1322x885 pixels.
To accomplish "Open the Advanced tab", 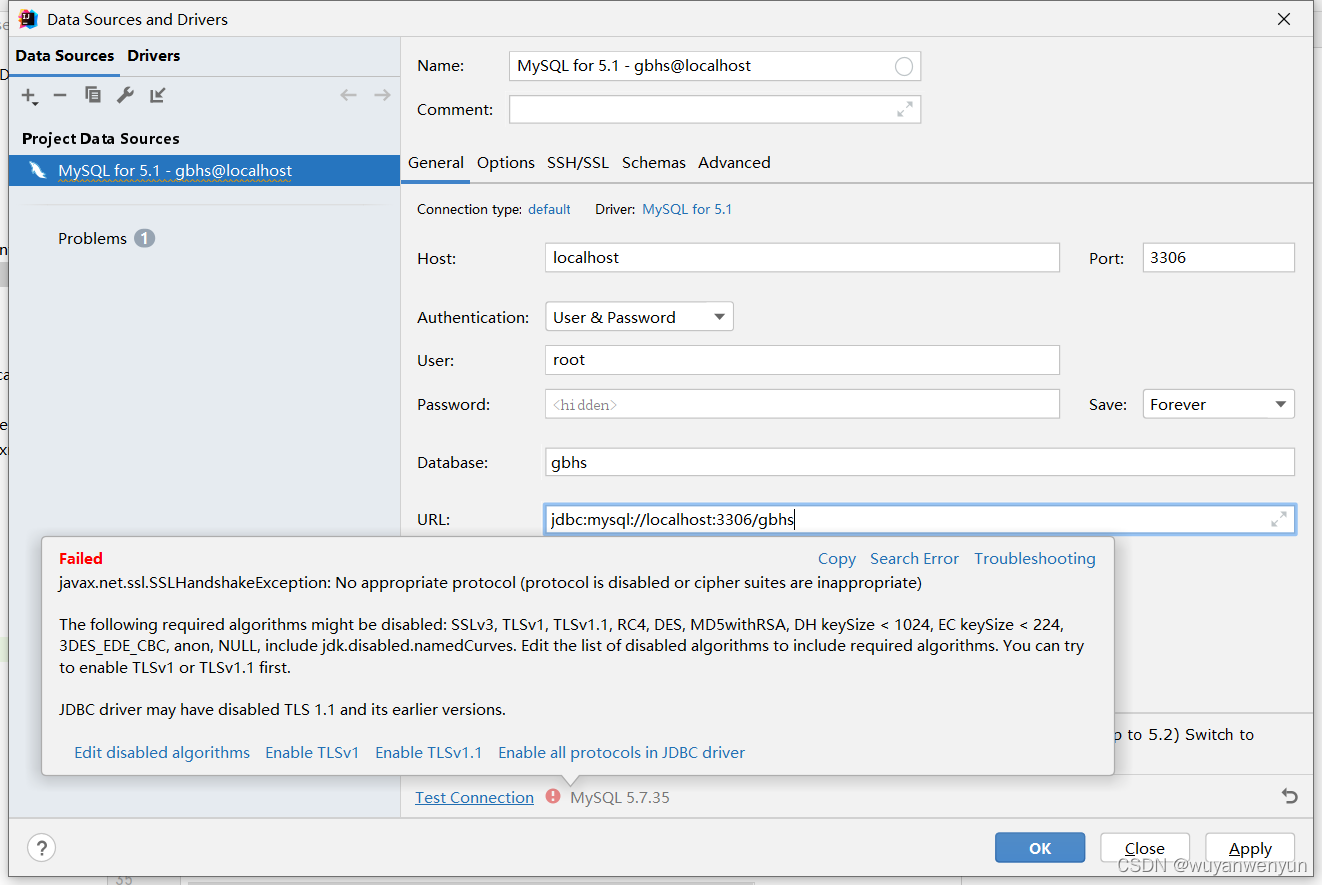I will pos(734,162).
